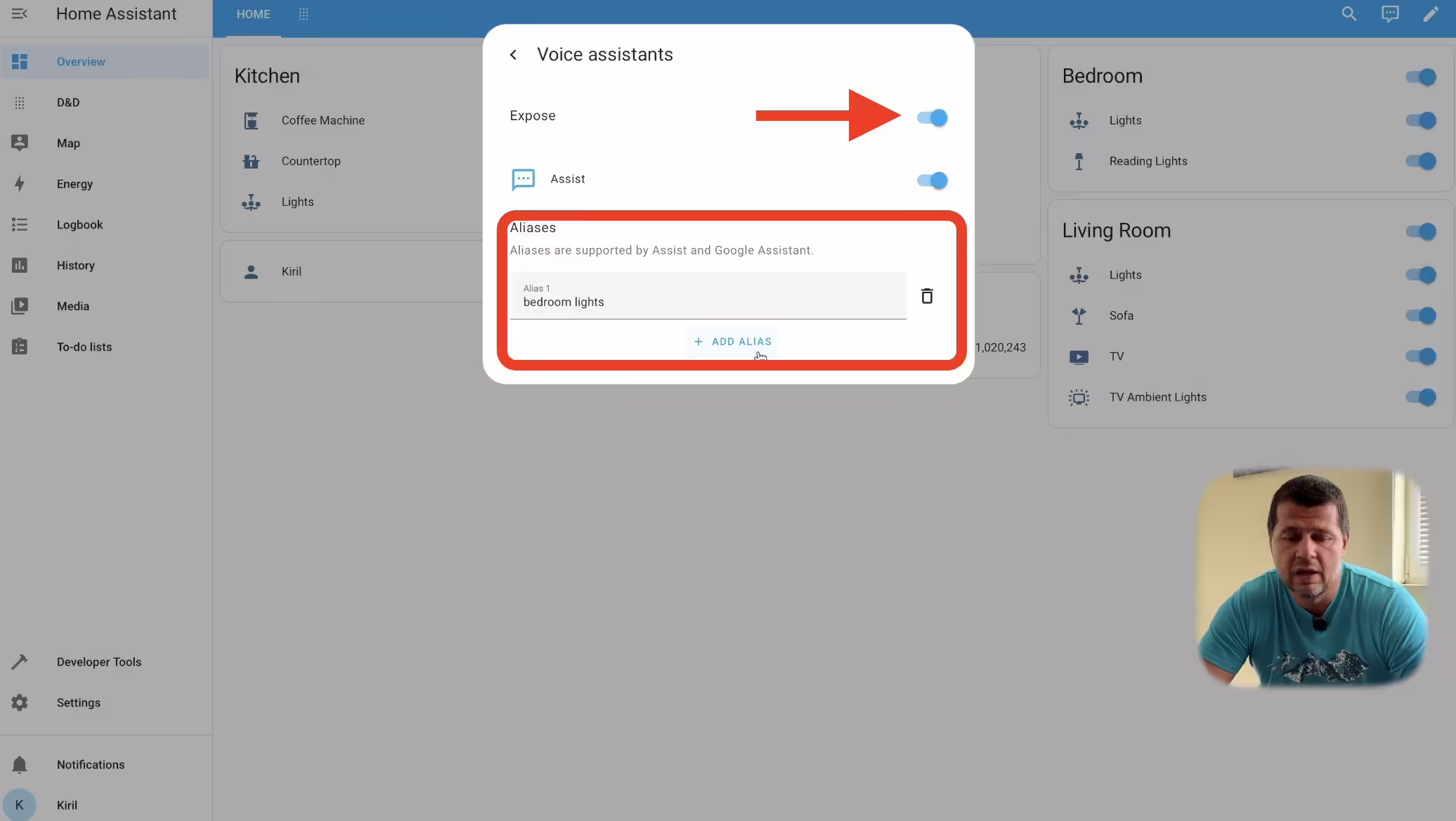
Task: Open the History page in sidebar
Action: pos(105,266)
